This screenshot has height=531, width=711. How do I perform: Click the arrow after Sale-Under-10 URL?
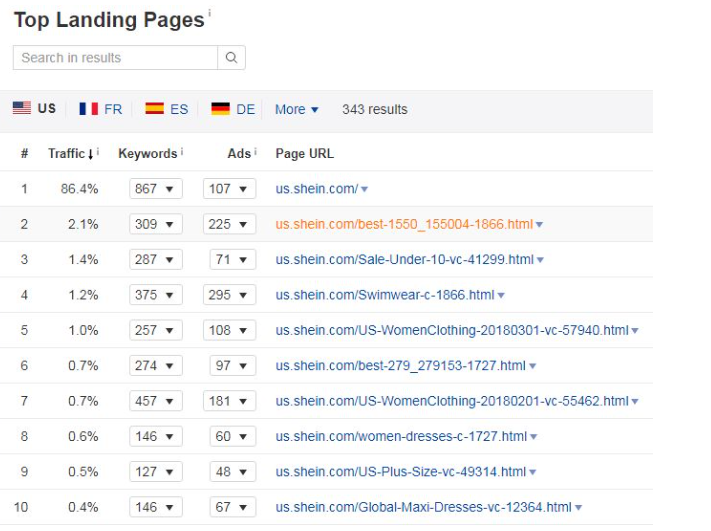[540, 260]
